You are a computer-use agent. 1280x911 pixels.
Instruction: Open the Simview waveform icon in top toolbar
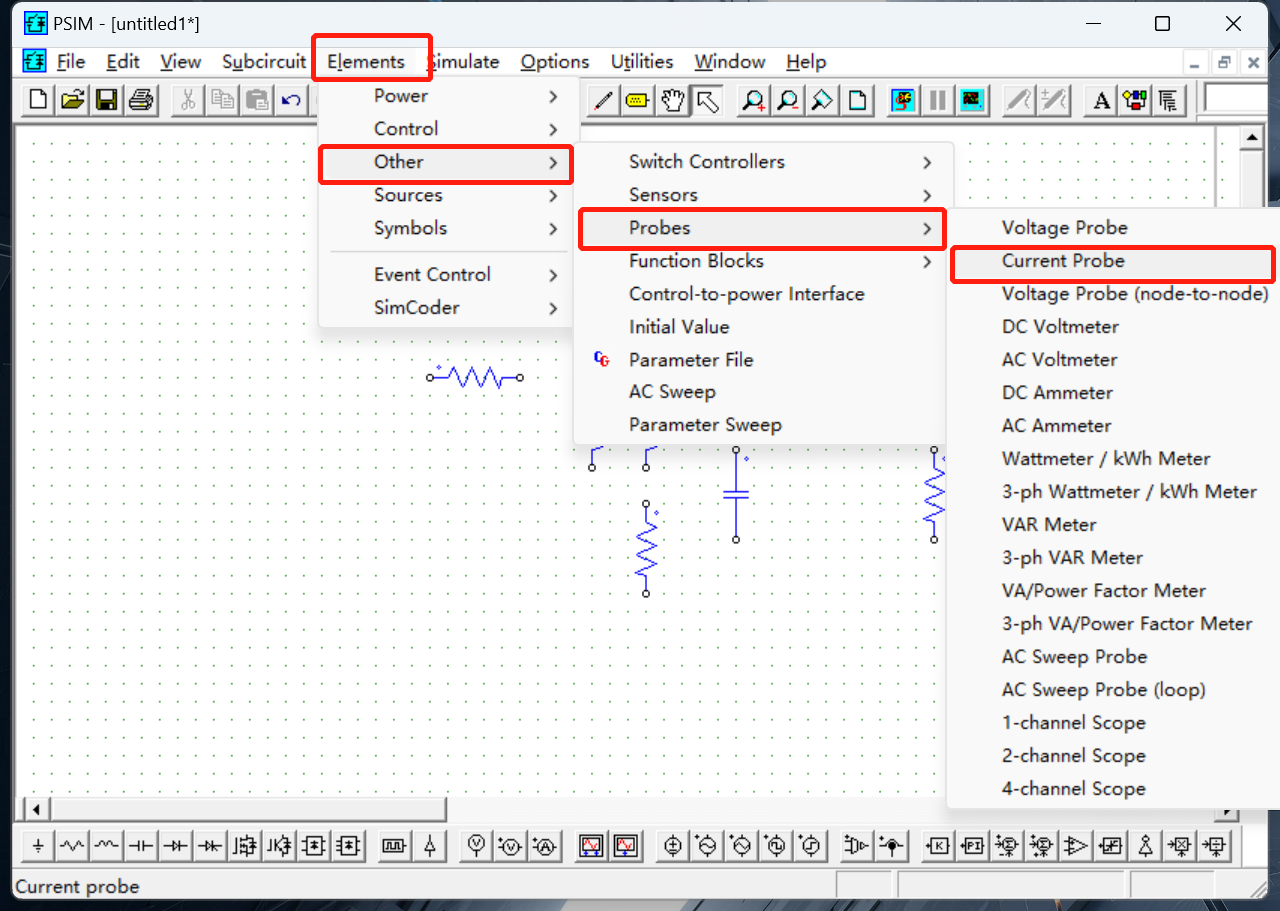coord(972,100)
